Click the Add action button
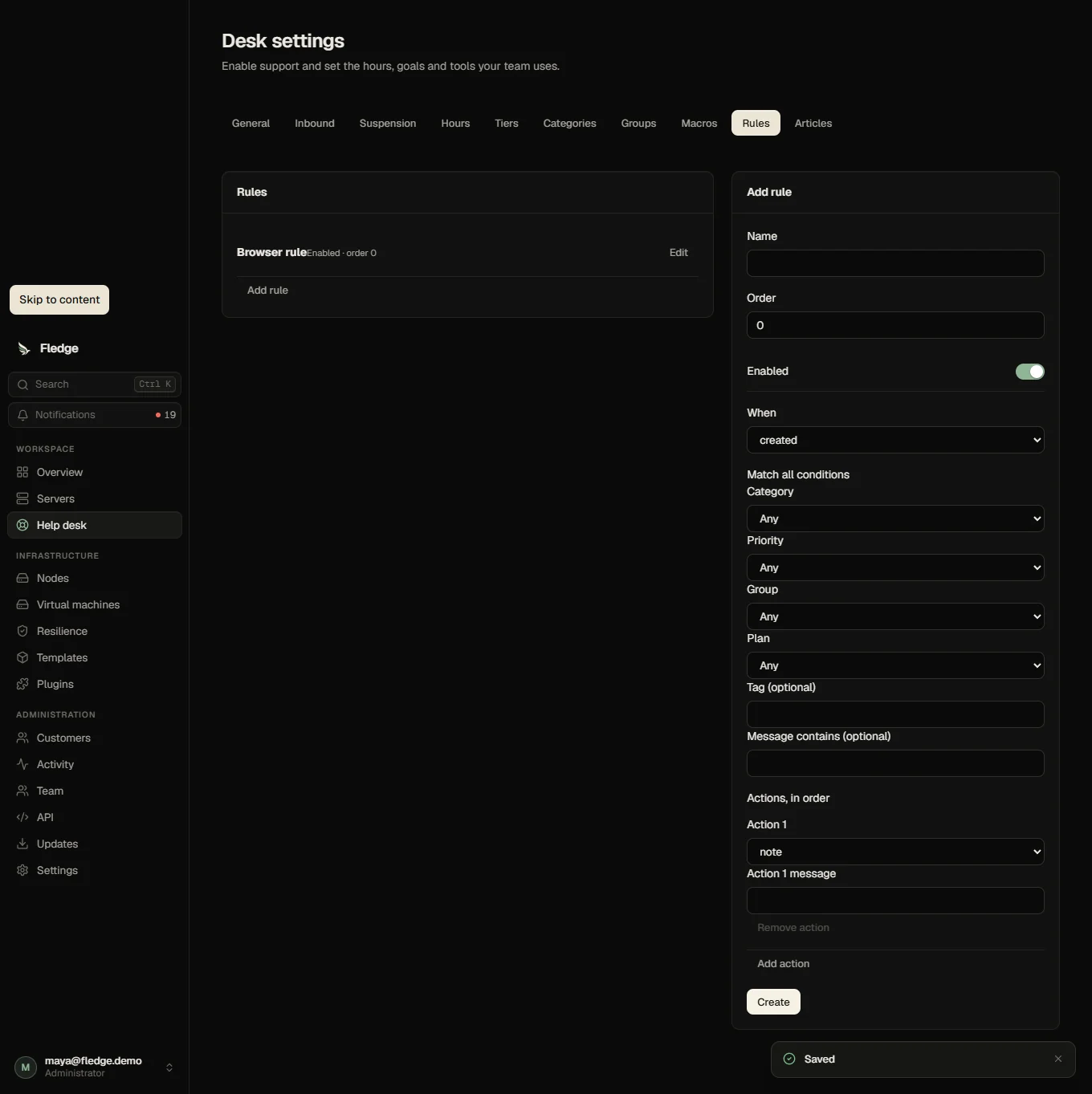This screenshot has height=1094, width=1092. [x=784, y=963]
